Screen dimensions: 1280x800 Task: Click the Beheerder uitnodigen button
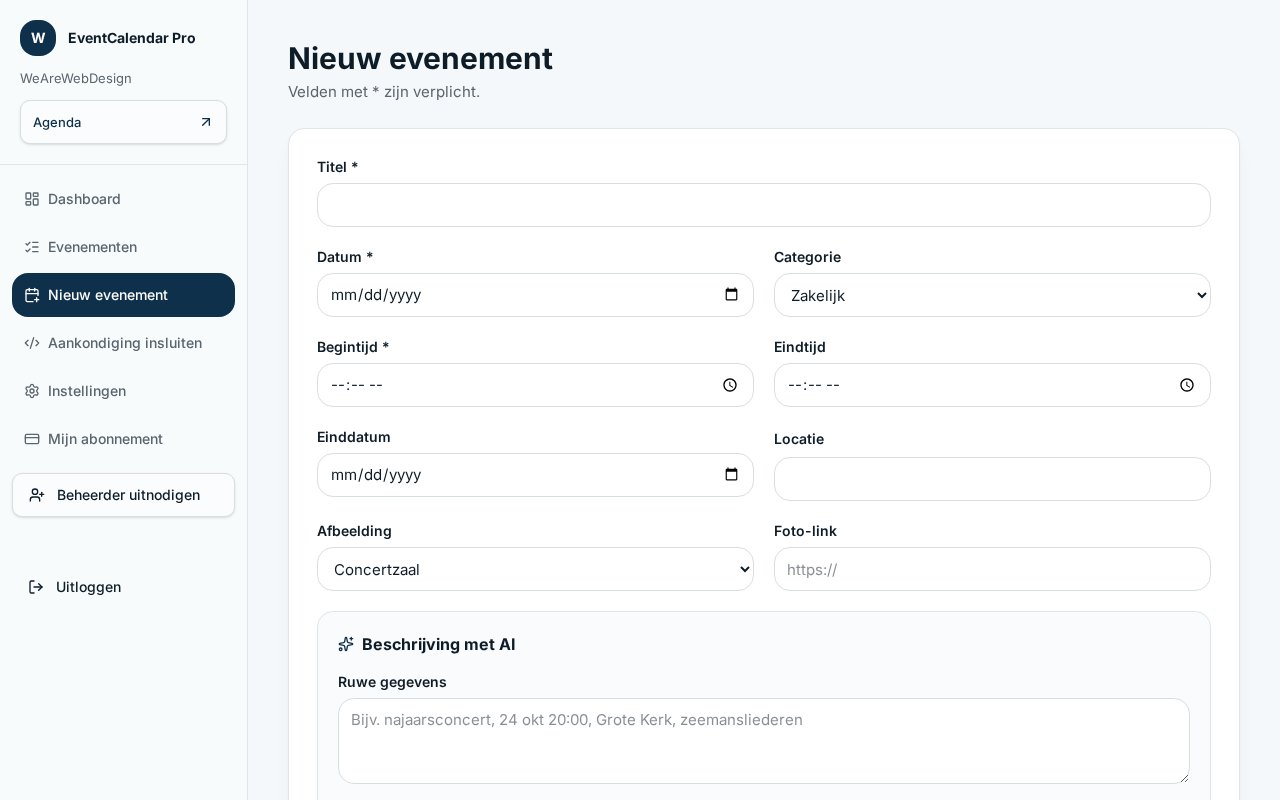(123, 495)
